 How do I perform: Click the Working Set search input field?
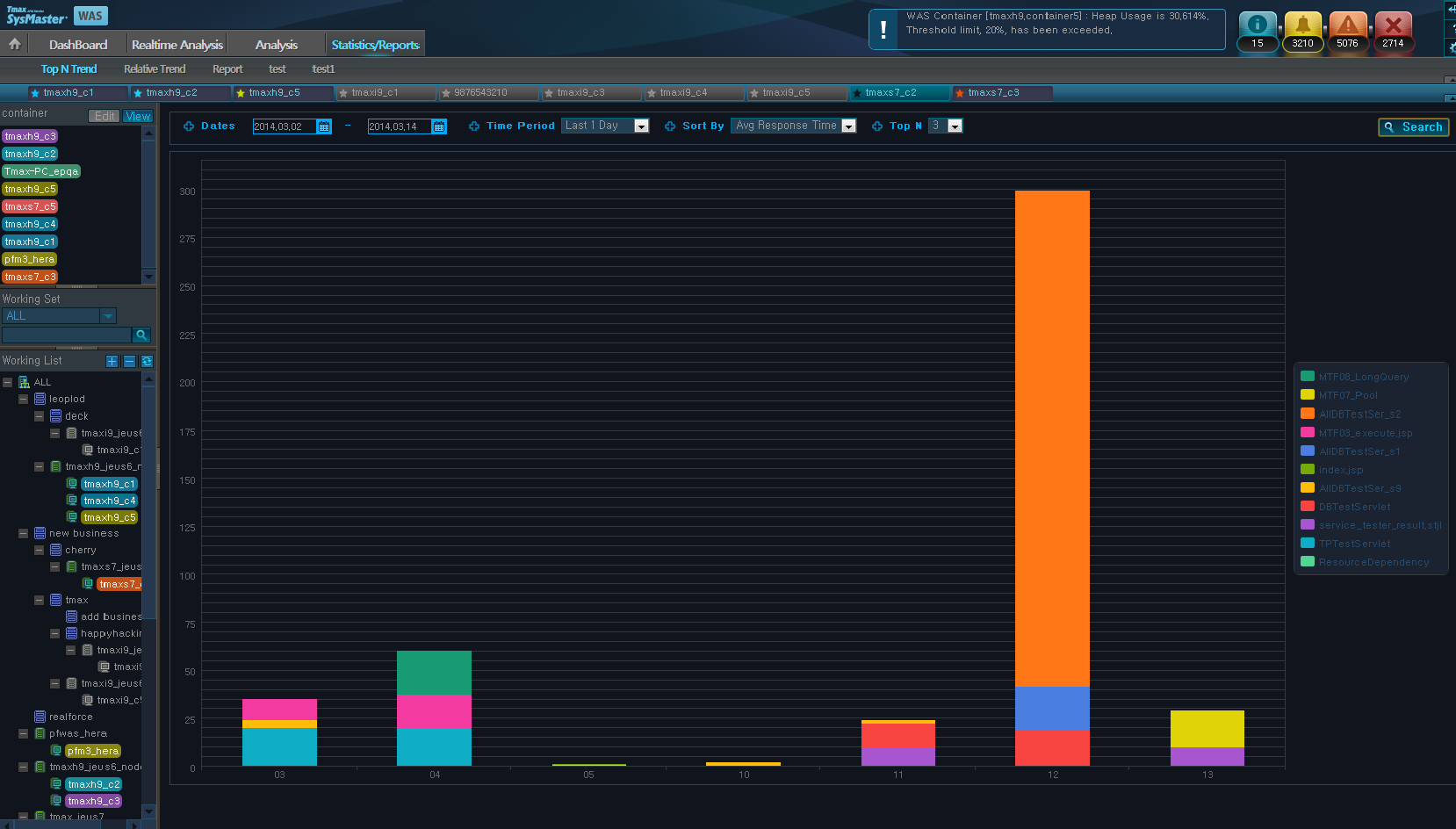point(67,335)
